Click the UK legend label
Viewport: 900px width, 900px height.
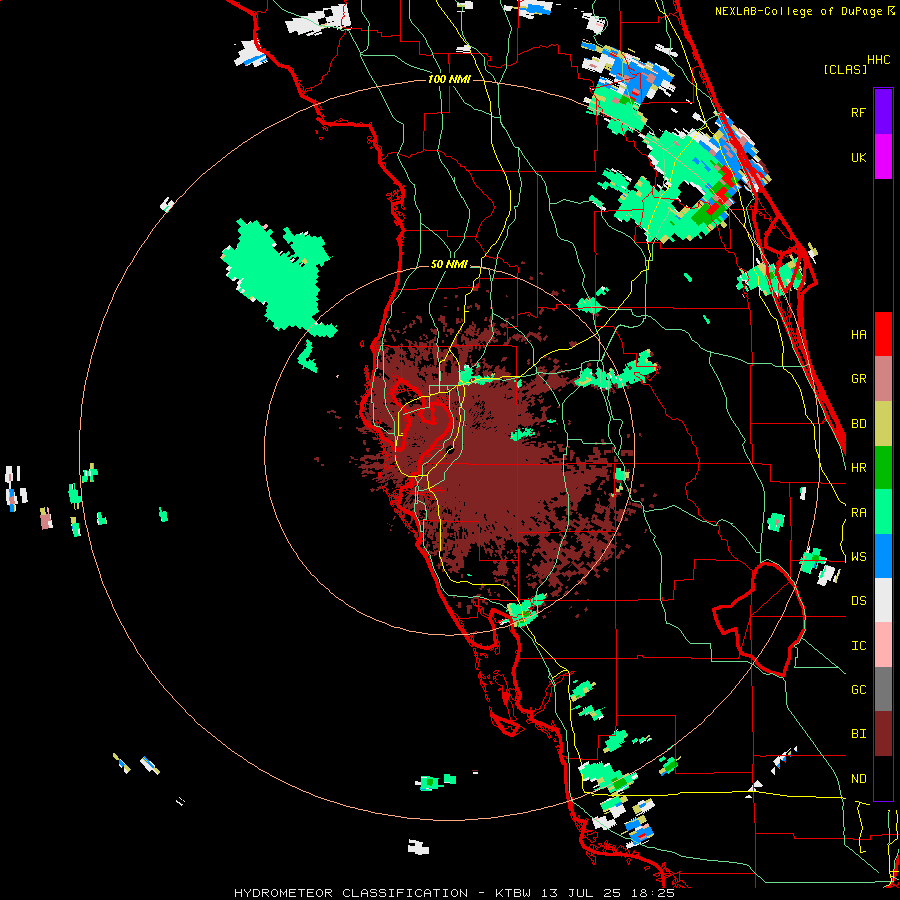(x=858, y=157)
